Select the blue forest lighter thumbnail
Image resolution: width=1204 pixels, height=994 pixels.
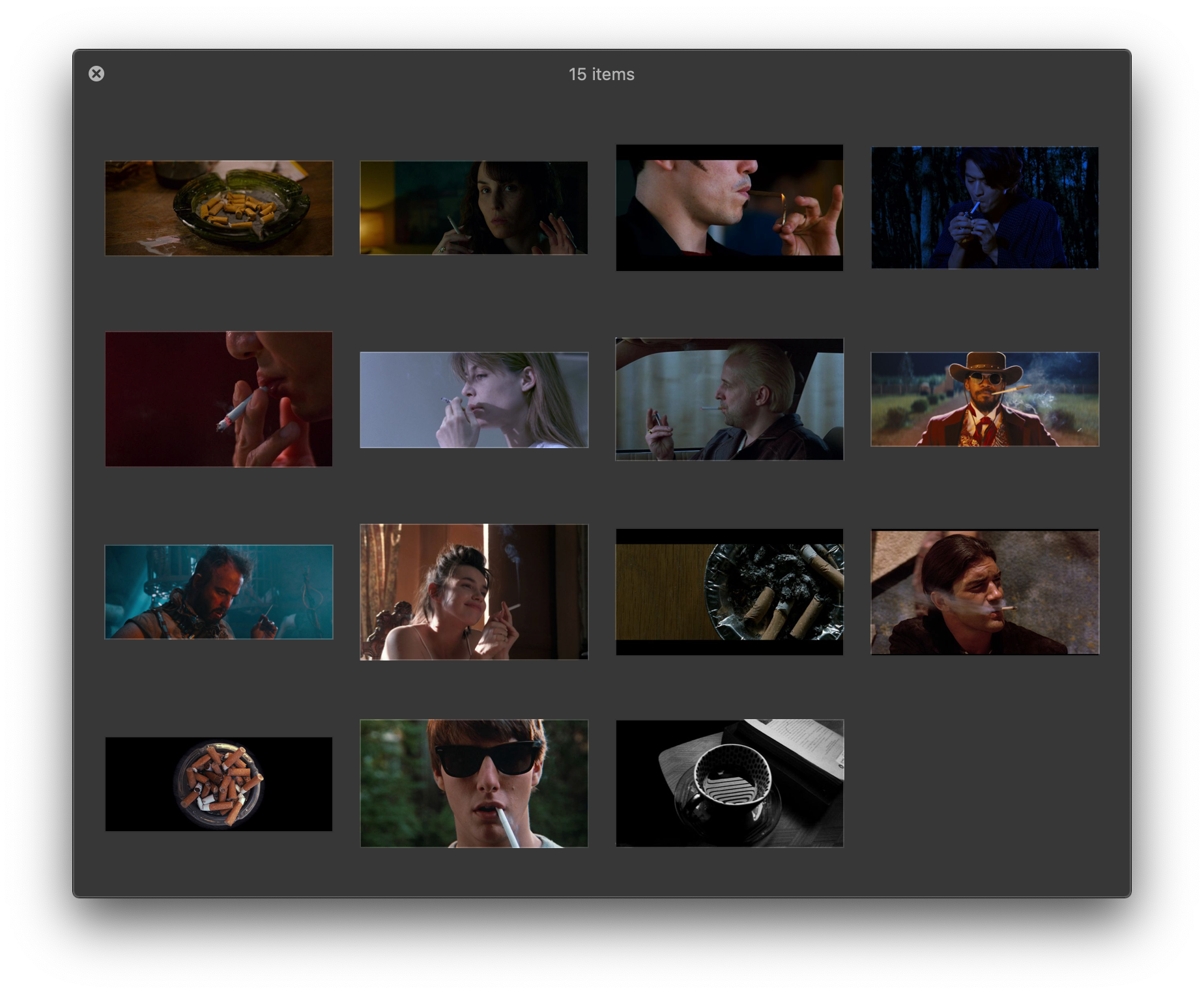[985, 208]
